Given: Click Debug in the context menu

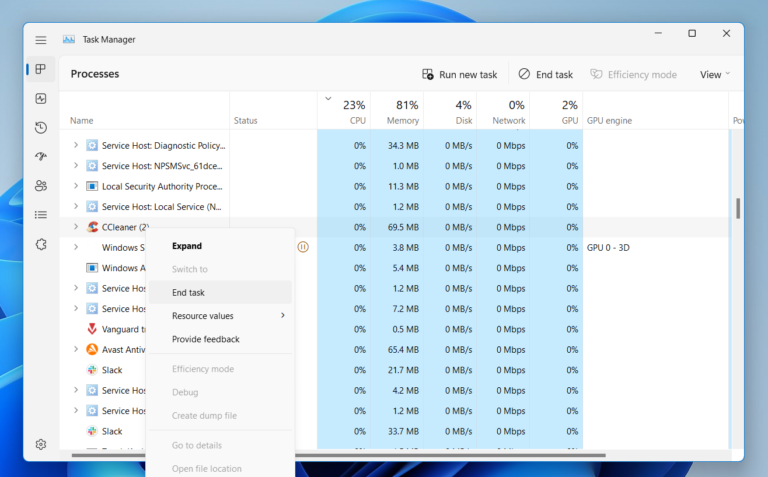Looking at the screenshot, I should click(x=220, y=392).
